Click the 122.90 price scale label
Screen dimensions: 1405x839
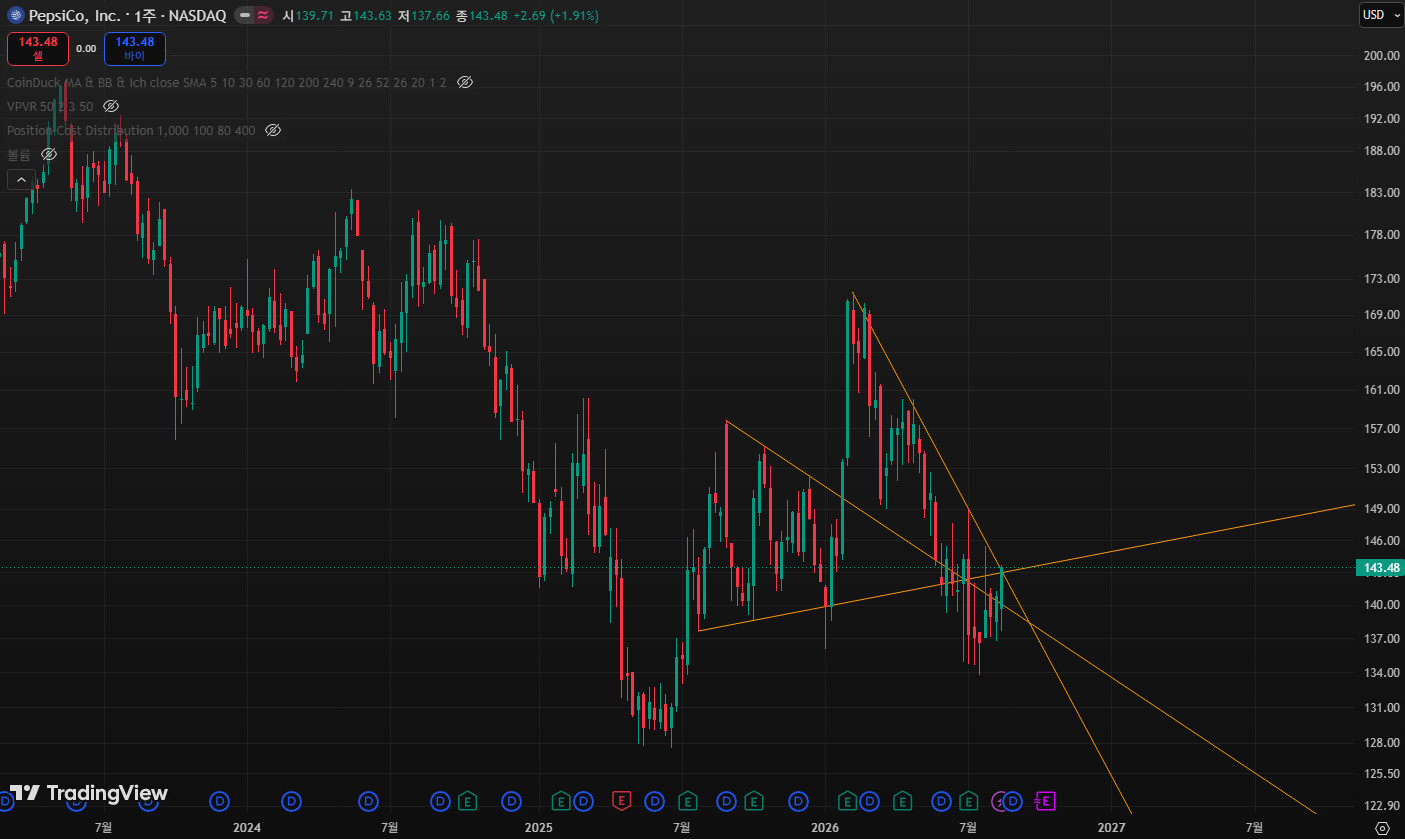1380,805
